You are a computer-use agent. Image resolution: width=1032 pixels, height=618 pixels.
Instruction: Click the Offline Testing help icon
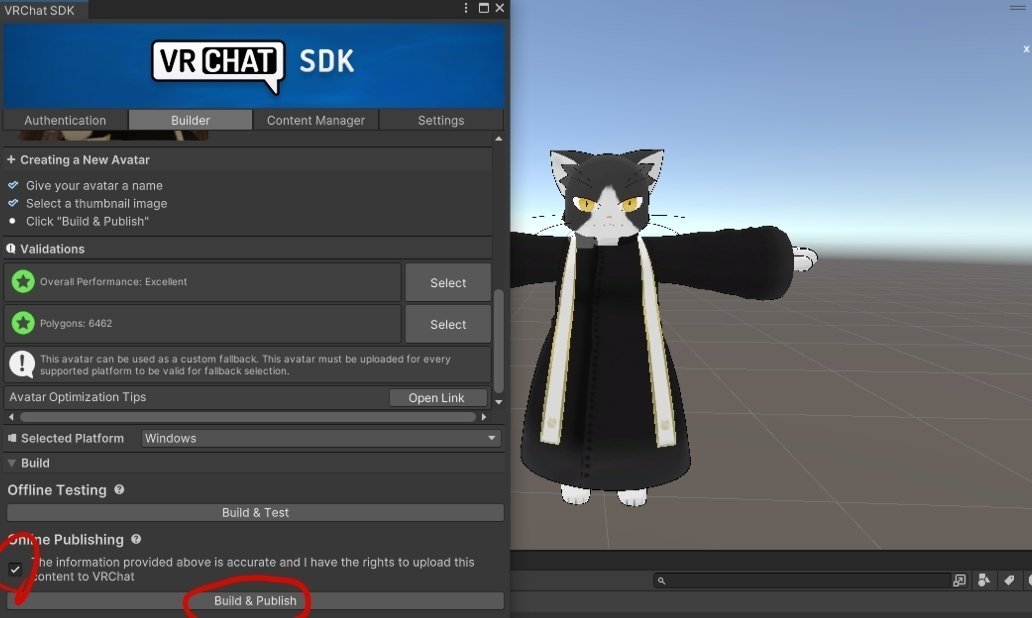pyautogui.click(x=119, y=490)
